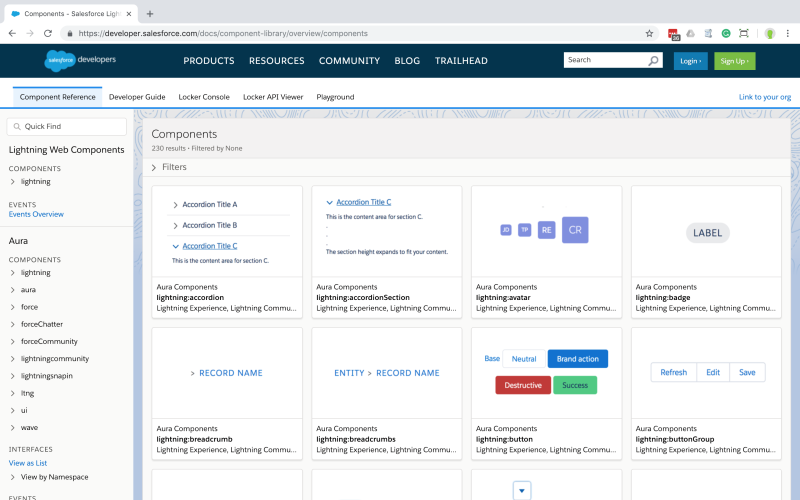
Task: Click the browser forward arrow
Action: click(30, 33)
